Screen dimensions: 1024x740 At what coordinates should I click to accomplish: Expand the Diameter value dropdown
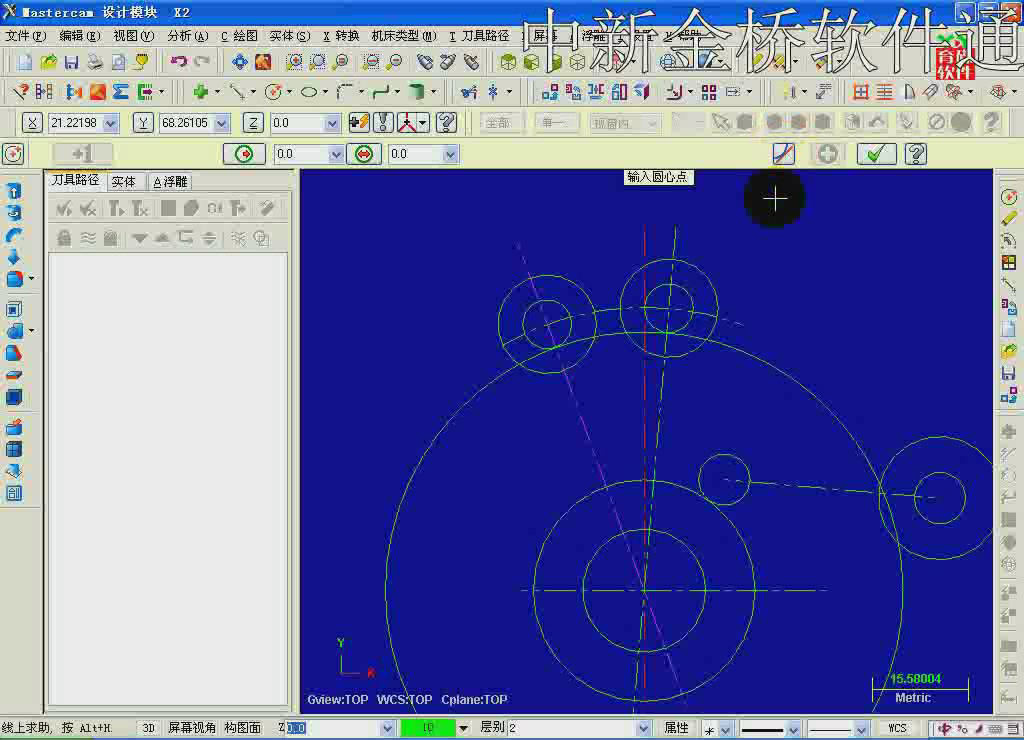[x=450, y=154]
